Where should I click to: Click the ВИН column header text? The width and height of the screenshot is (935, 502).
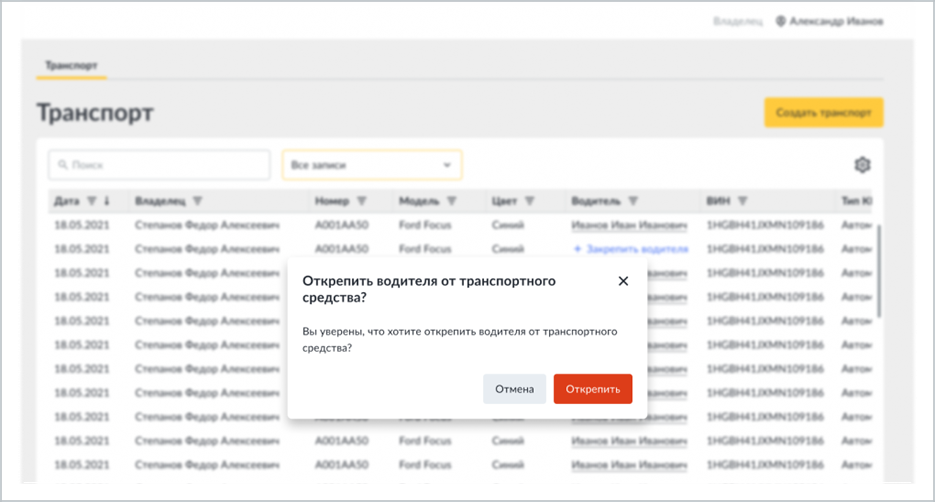[x=718, y=201]
